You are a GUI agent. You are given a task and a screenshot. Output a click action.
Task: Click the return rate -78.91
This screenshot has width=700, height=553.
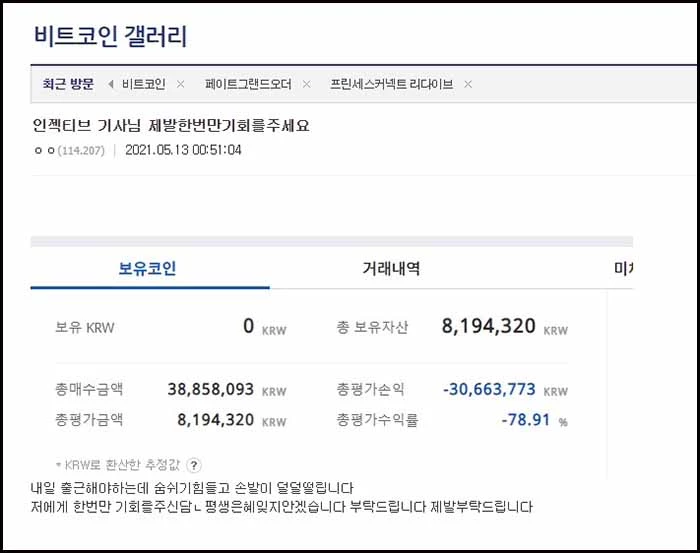click(x=525, y=420)
